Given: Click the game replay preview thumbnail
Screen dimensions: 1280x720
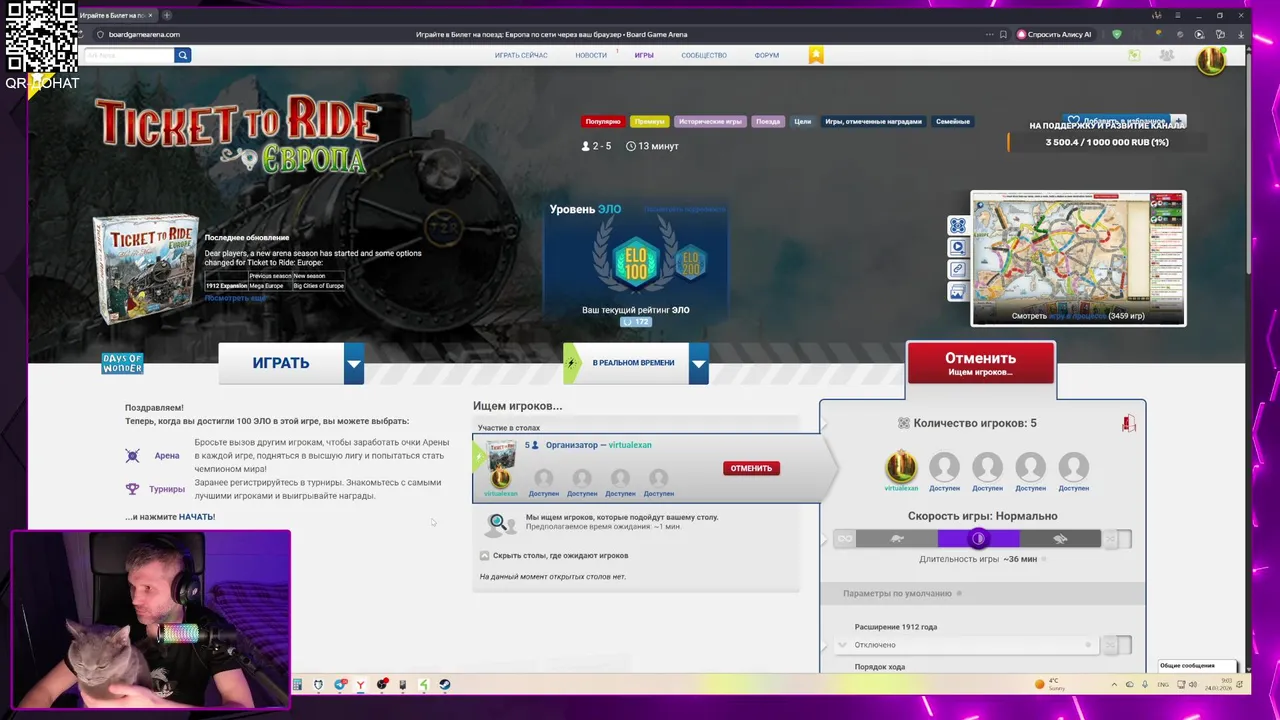Looking at the screenshot, I should 1078,258.
